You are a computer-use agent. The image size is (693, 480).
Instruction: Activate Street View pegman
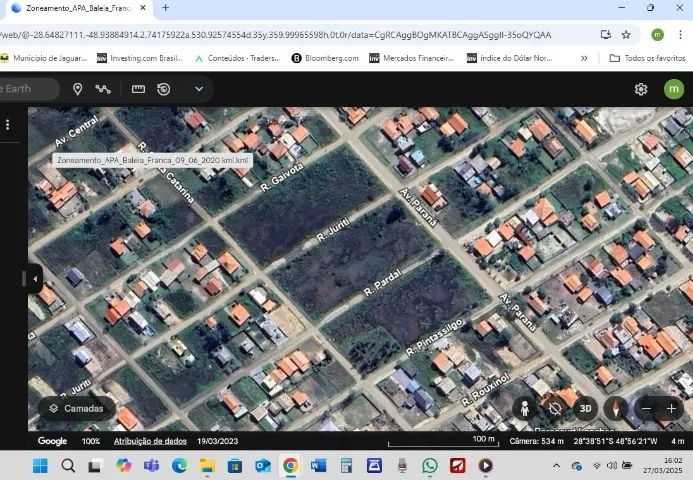point(525,409)
